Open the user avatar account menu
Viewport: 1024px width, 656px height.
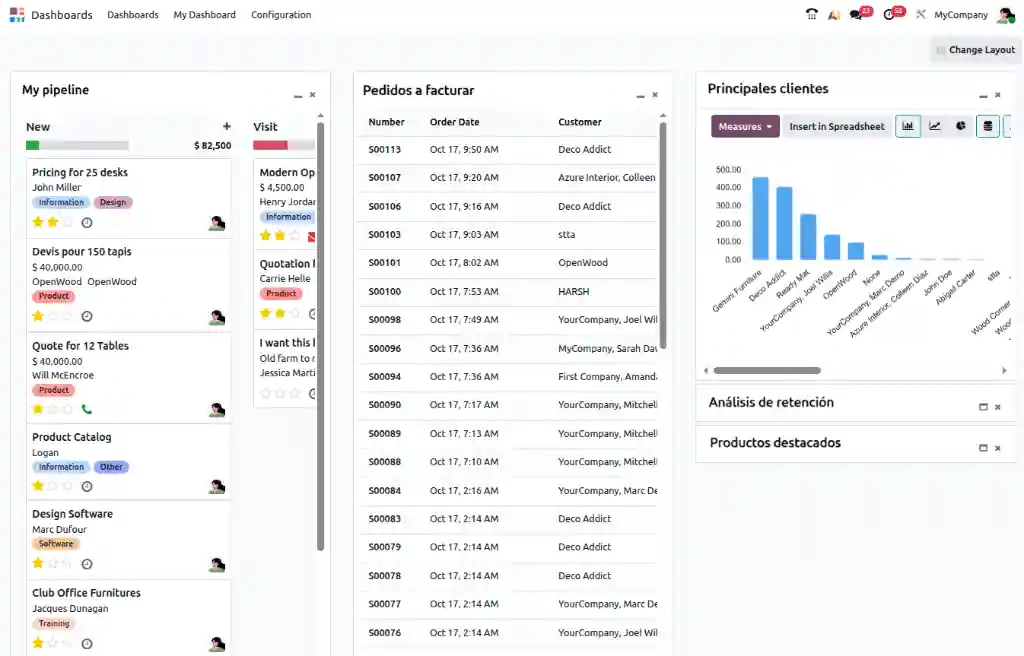1006,14
